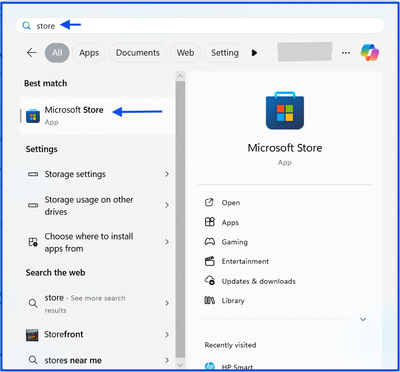Click magnifier icon beside 'store' web result
400x372 pixels.
(x=33, y=303)
